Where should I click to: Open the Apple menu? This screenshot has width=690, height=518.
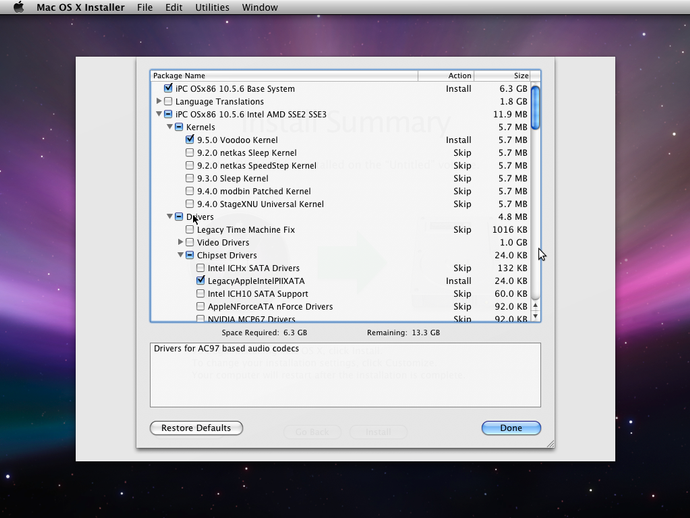[x=18, y=7]
